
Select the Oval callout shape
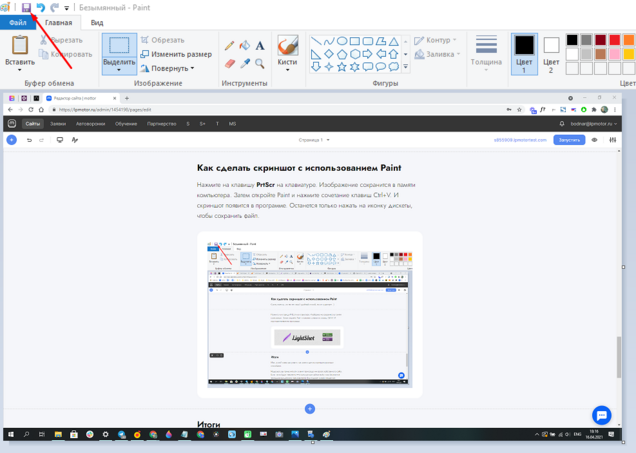point(381,67)
